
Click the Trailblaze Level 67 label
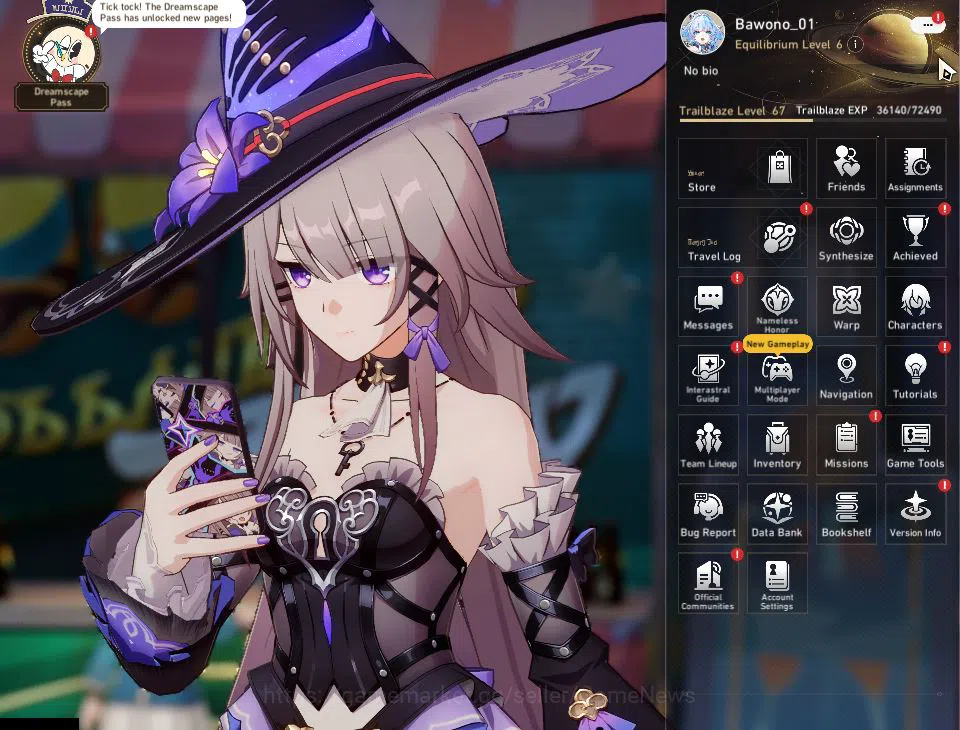pos(732,111)
